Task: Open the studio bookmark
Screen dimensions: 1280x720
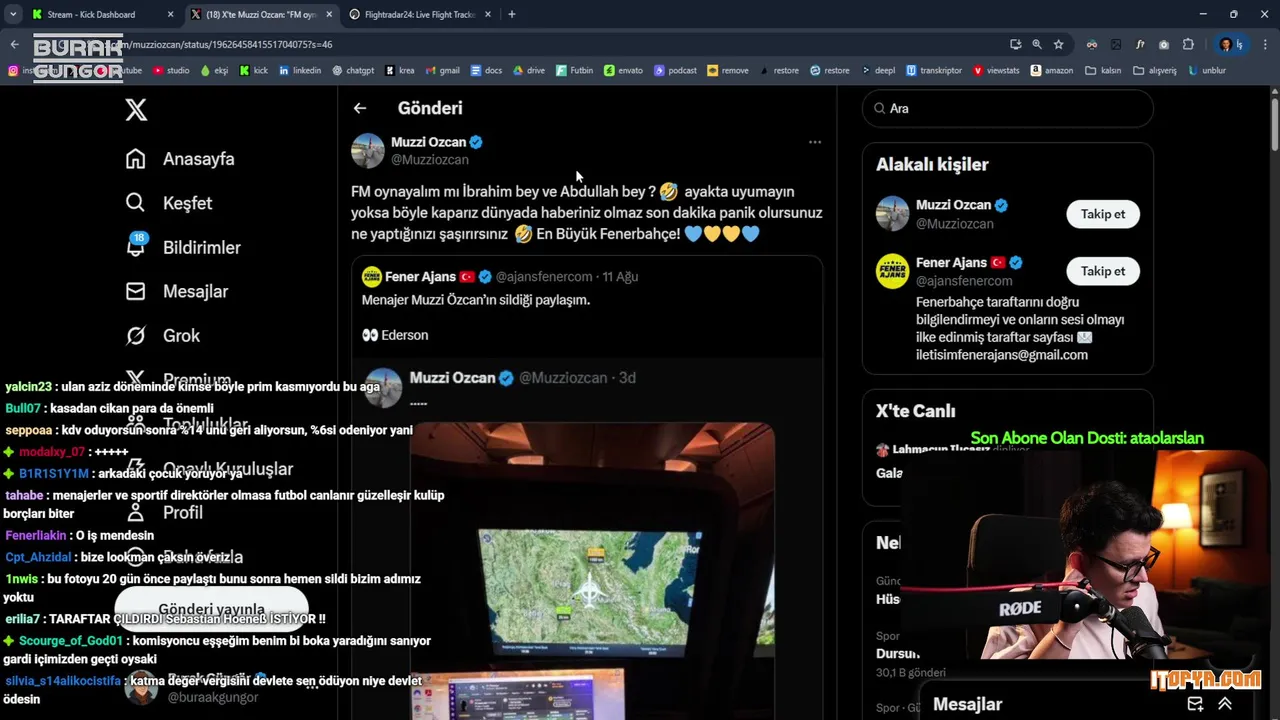Action: coord(171,70)
